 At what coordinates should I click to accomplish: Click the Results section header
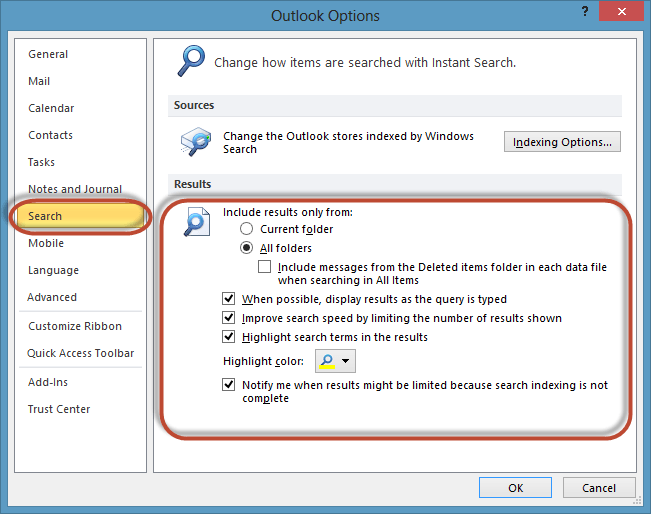tap(395, 184)
